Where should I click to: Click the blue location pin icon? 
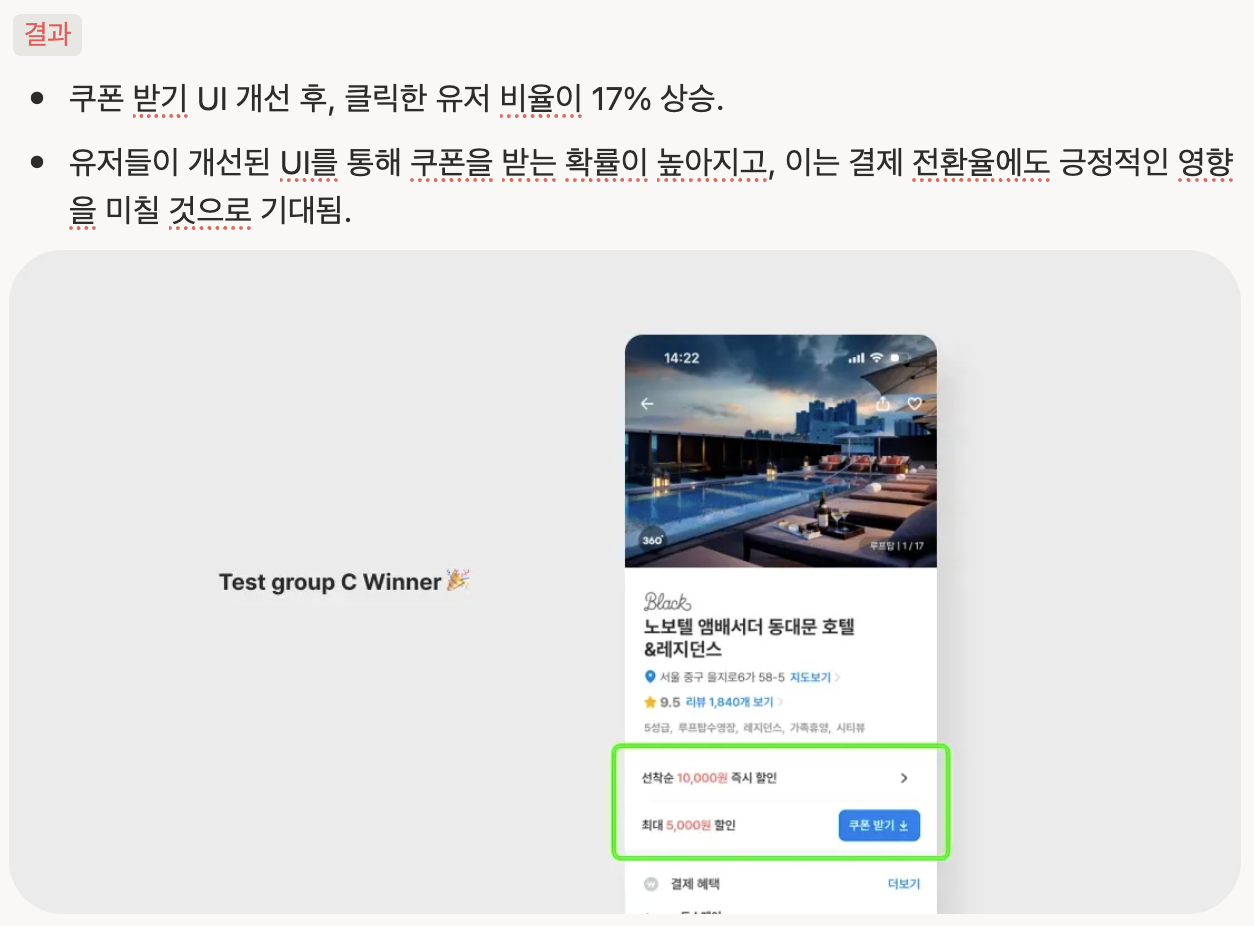[x=650, y=677]
